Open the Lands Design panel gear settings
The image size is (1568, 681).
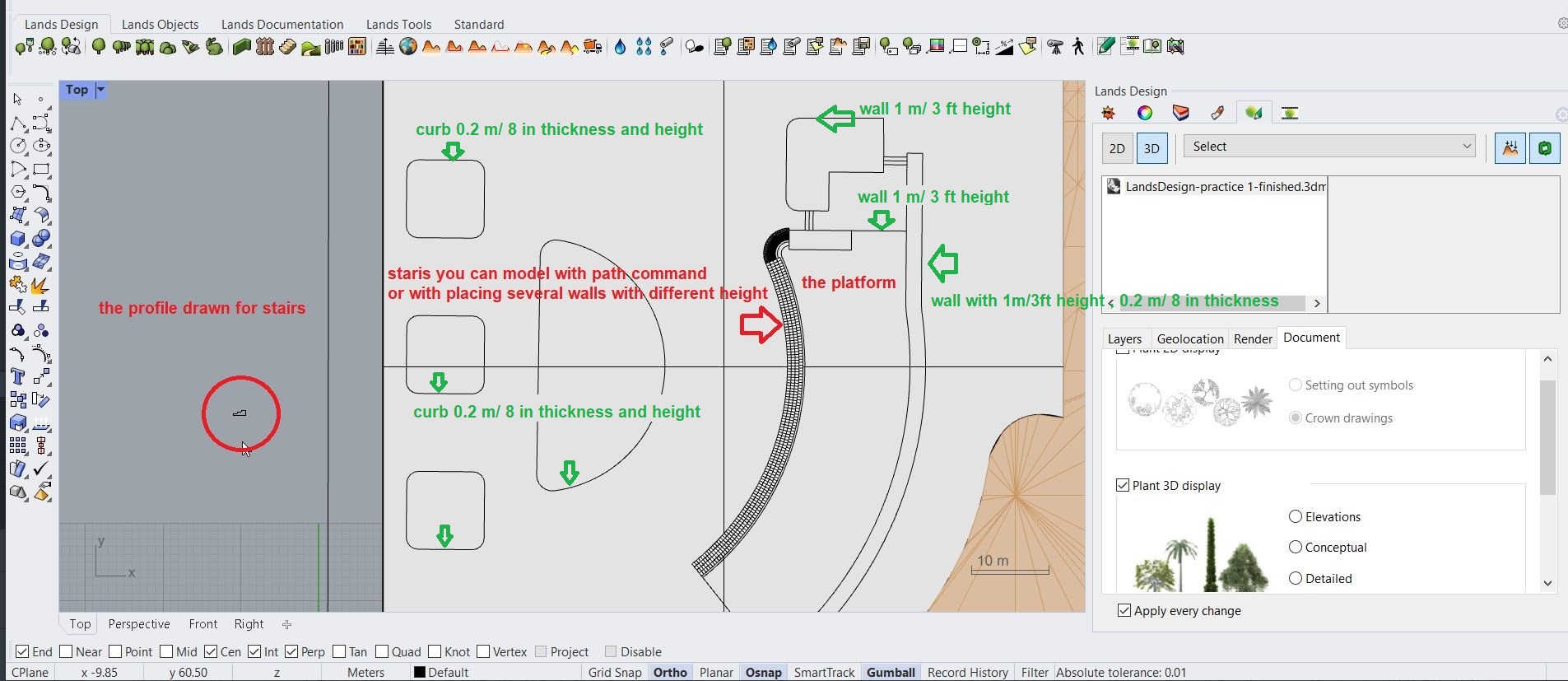point(1561,114)
